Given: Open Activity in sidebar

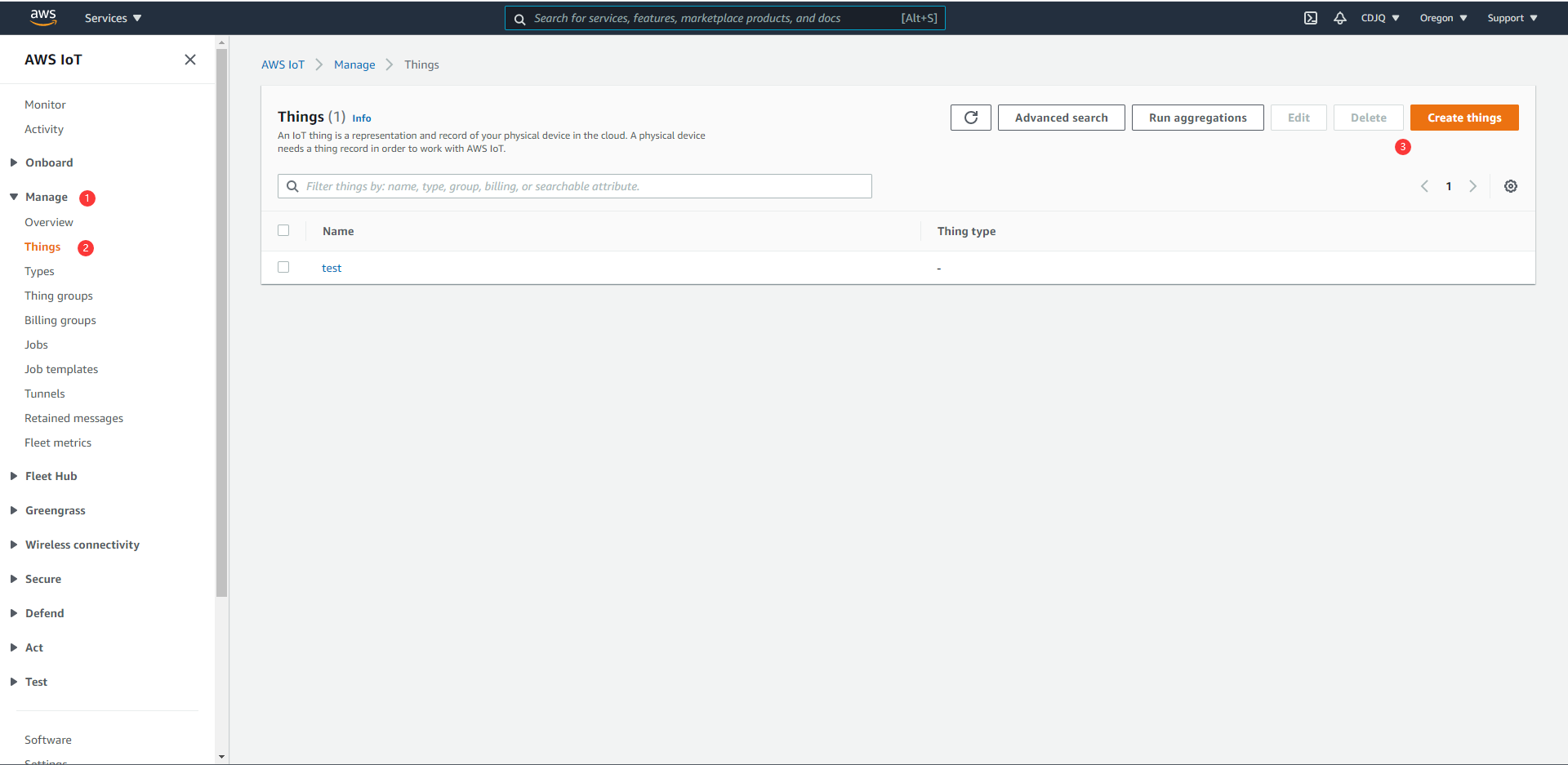Looking at the screenshot, I should pyautogui.click(x=44, y=129).
